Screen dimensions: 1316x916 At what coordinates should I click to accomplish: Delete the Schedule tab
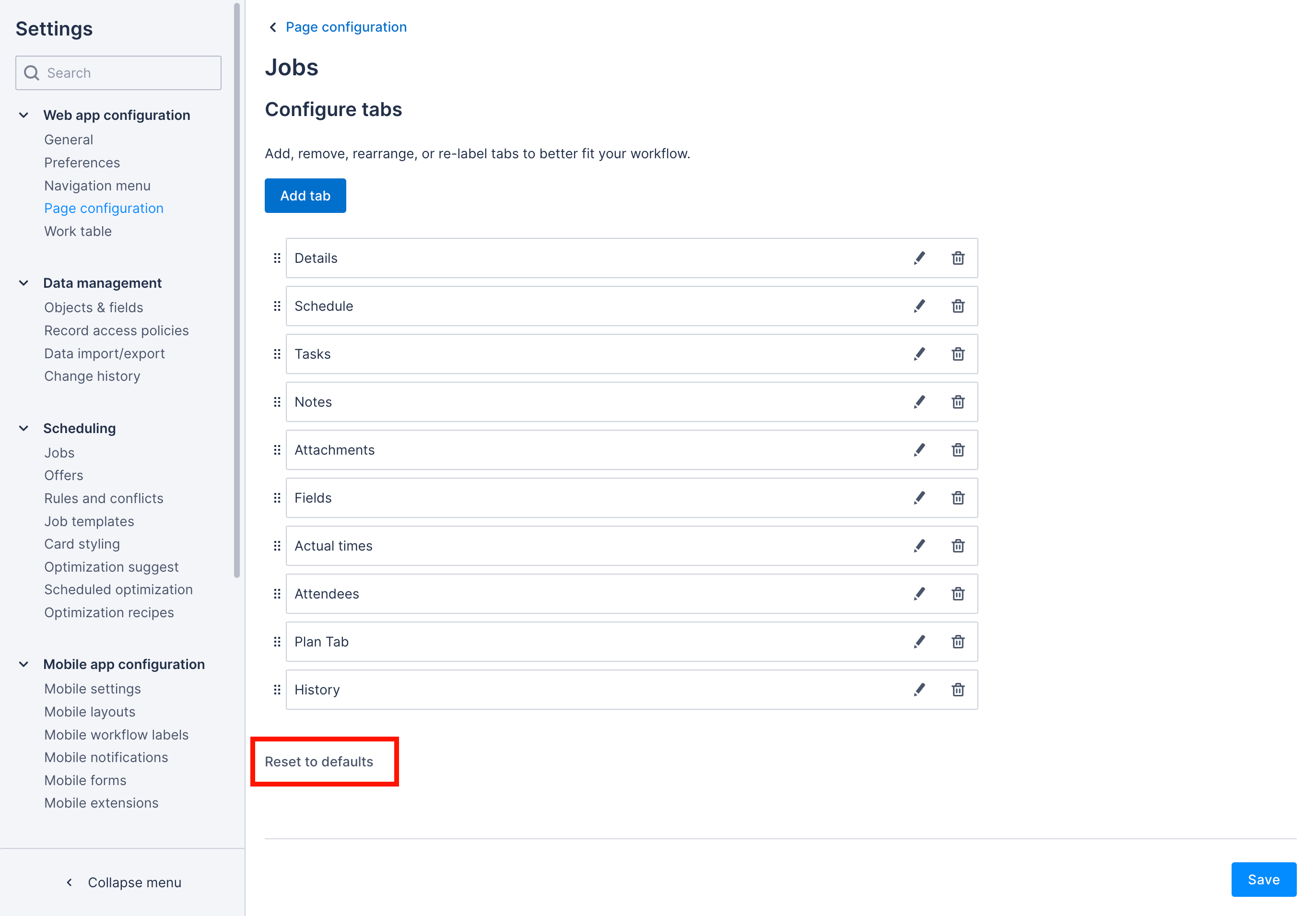957,306
